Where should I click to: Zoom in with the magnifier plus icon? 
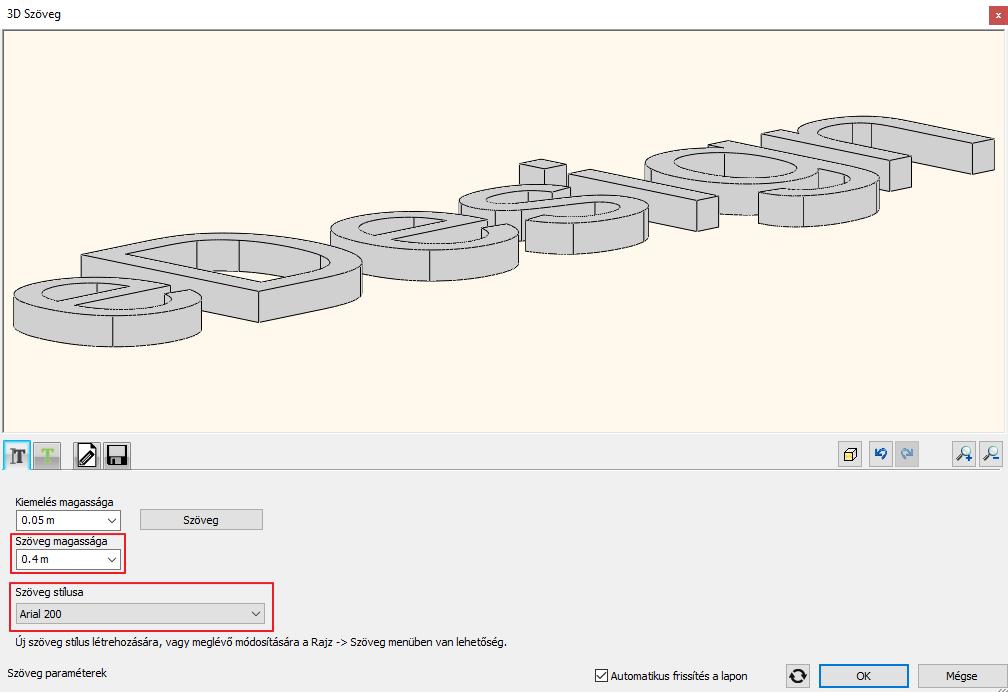pyautogui.click(x=964, y=454)
